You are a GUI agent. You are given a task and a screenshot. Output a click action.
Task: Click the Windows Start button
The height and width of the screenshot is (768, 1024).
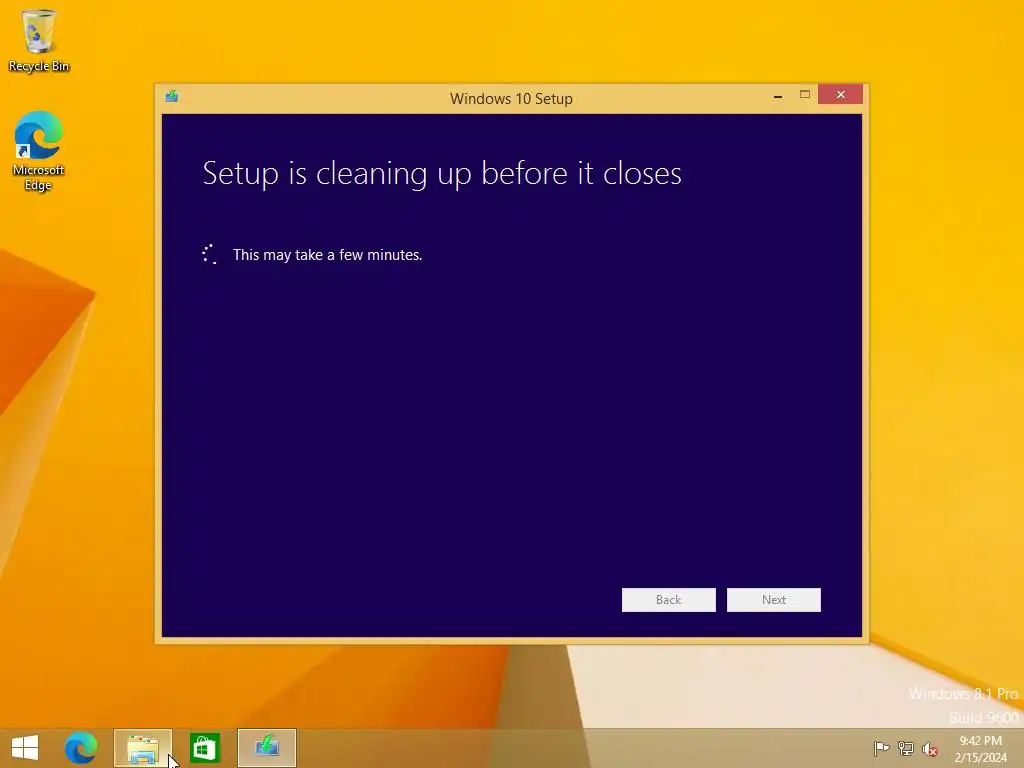[x=25, y=748]
